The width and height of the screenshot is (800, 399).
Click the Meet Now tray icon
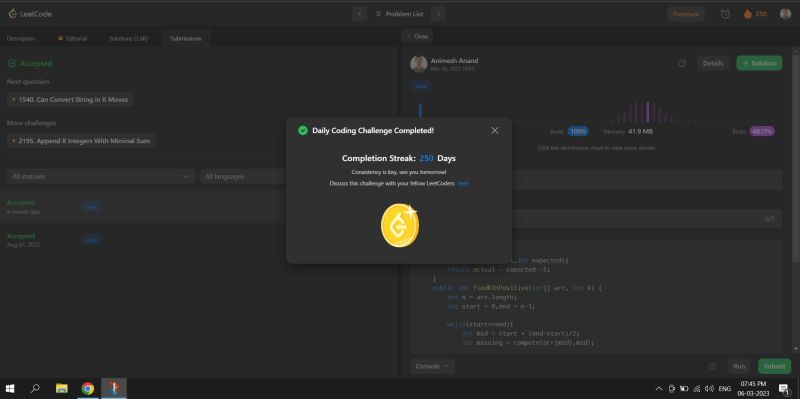672,389
